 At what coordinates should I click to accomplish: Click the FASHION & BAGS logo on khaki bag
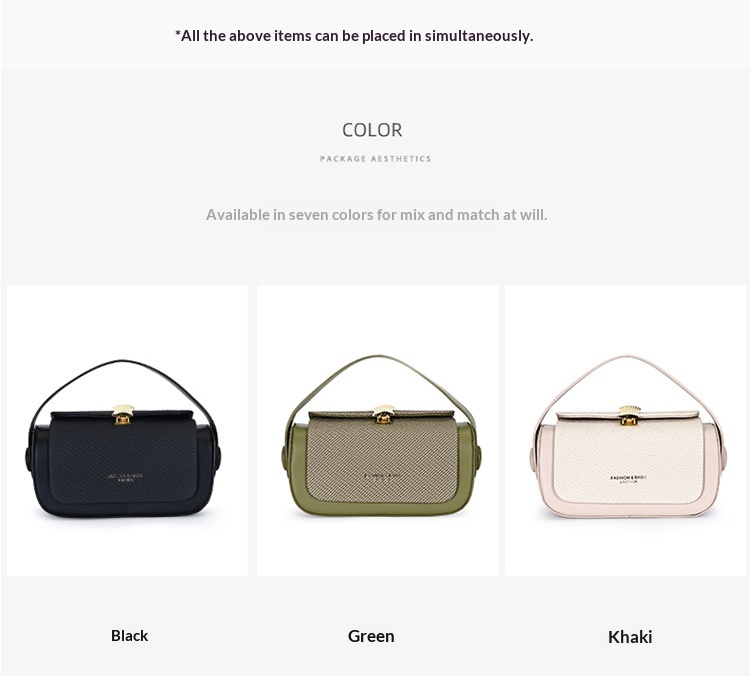(x=629, y=479)
